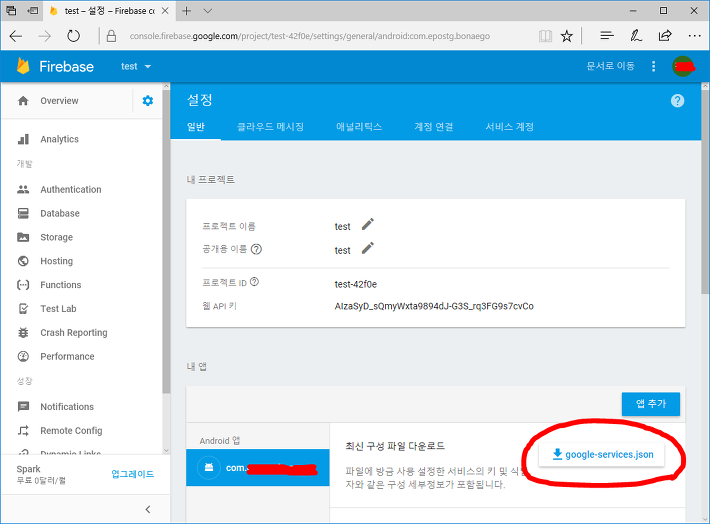Click the Hosting globe icon
The width and height of the screenshot is (710, 524).
(23, 261)
